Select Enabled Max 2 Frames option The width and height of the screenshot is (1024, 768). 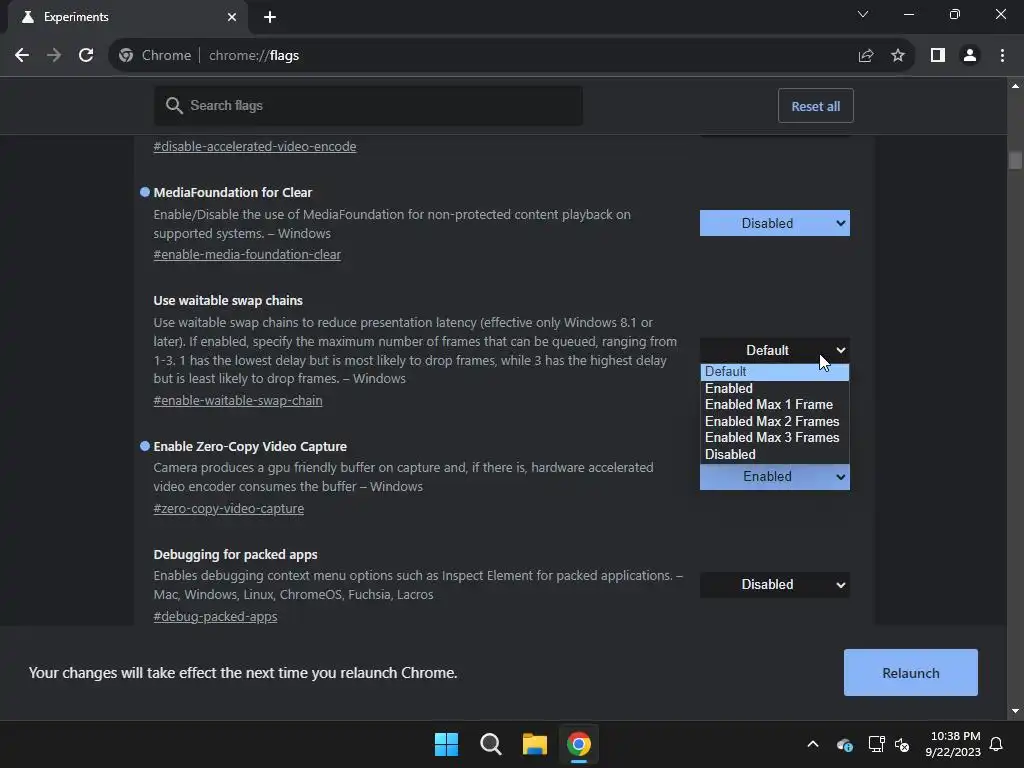[775, 422]
